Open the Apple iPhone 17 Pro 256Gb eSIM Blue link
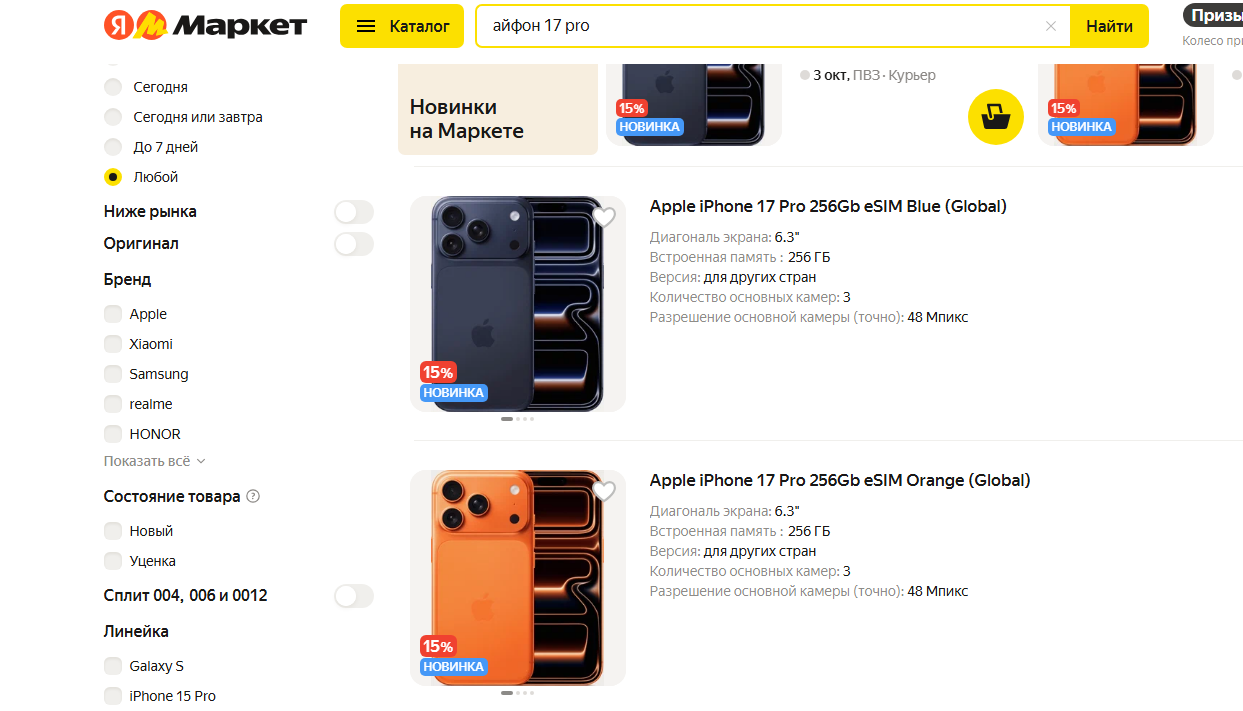 tap(828, 206)
